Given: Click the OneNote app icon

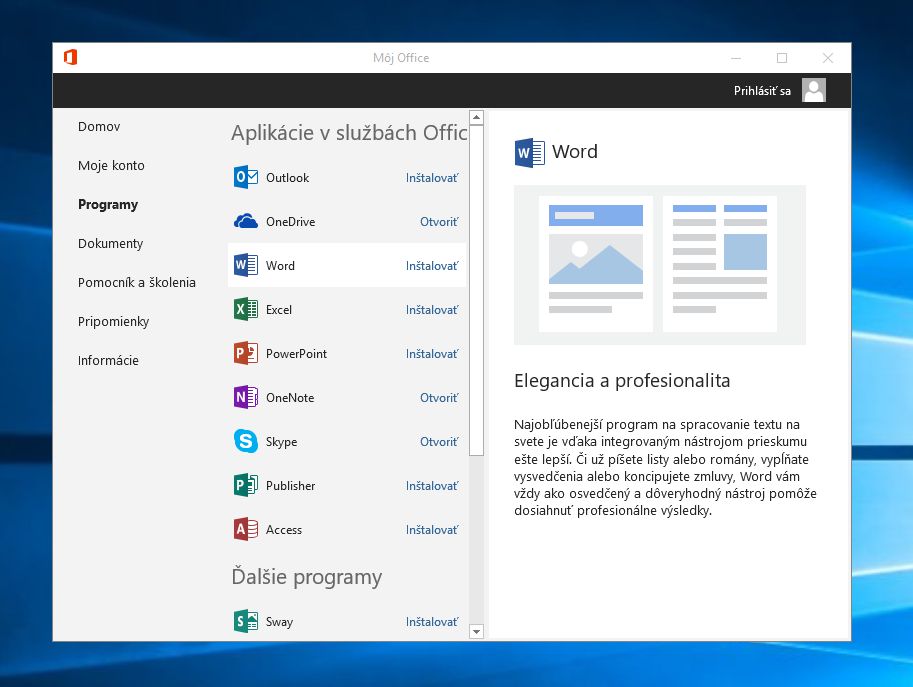Looking at the screenshot, I should 246,398.
